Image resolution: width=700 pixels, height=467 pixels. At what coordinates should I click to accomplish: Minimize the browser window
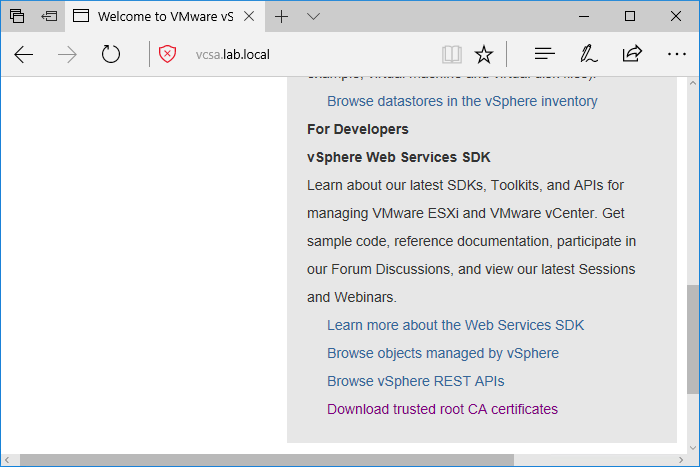click(584, 17)
